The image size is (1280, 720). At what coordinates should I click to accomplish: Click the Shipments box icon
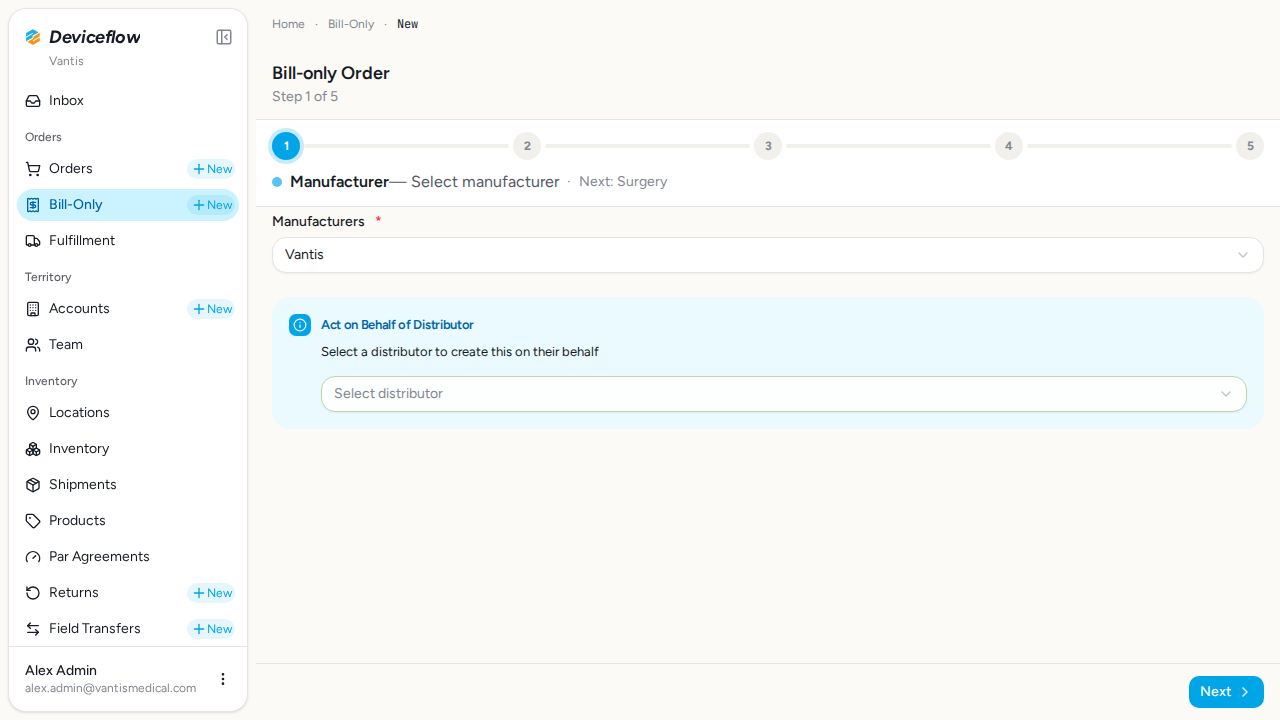click(x=33, y=485)
